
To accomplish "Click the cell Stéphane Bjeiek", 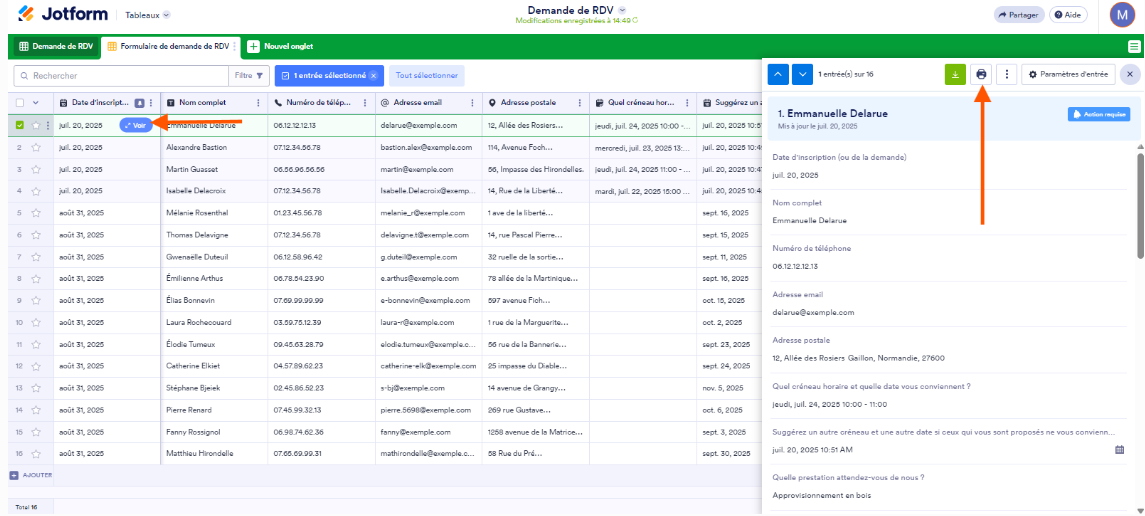I will tap(214, 388).
